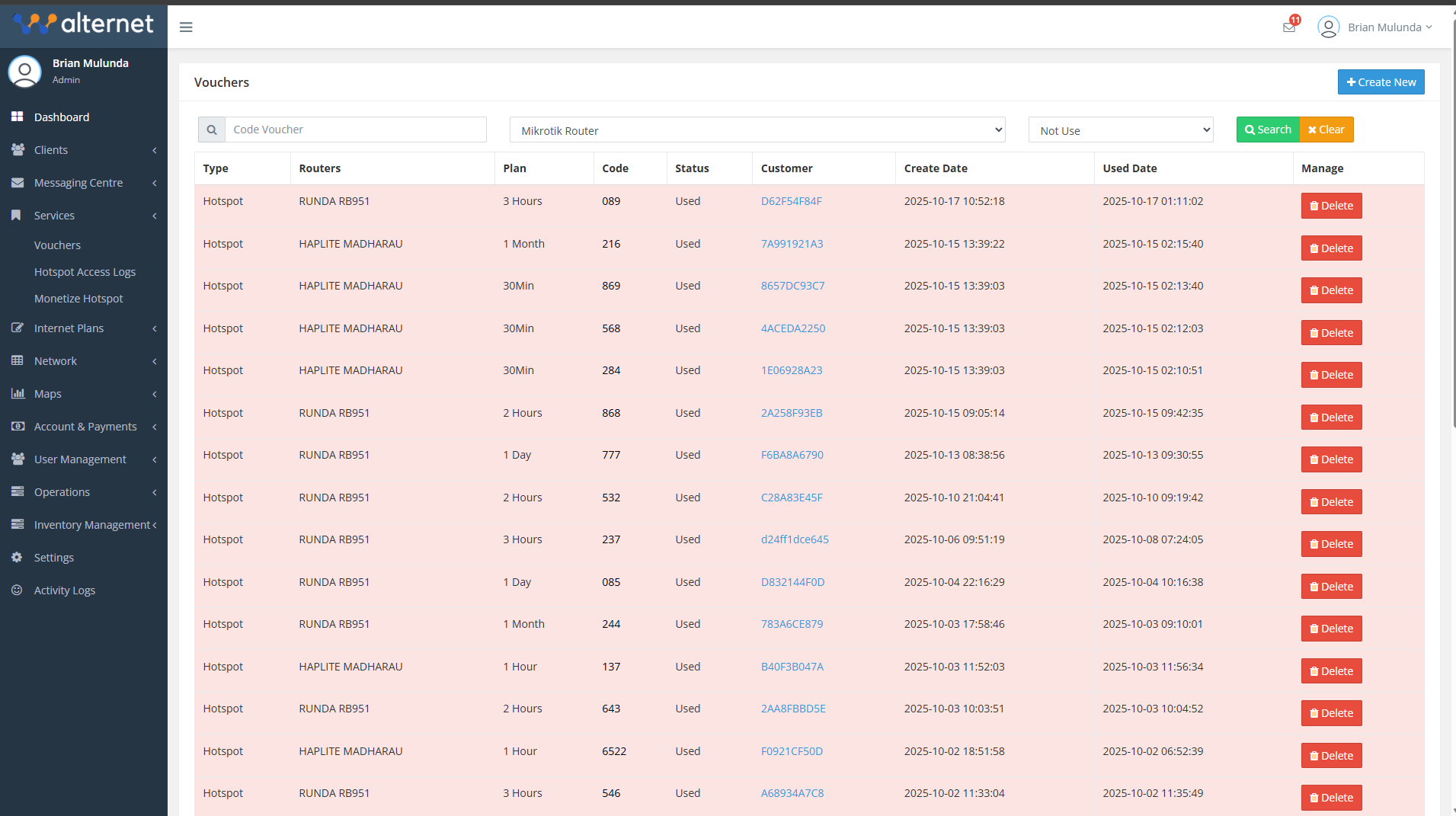Open customer link D62F54F84F
Viewport: 1456px width, 816px height.
(x=791, y=201)
